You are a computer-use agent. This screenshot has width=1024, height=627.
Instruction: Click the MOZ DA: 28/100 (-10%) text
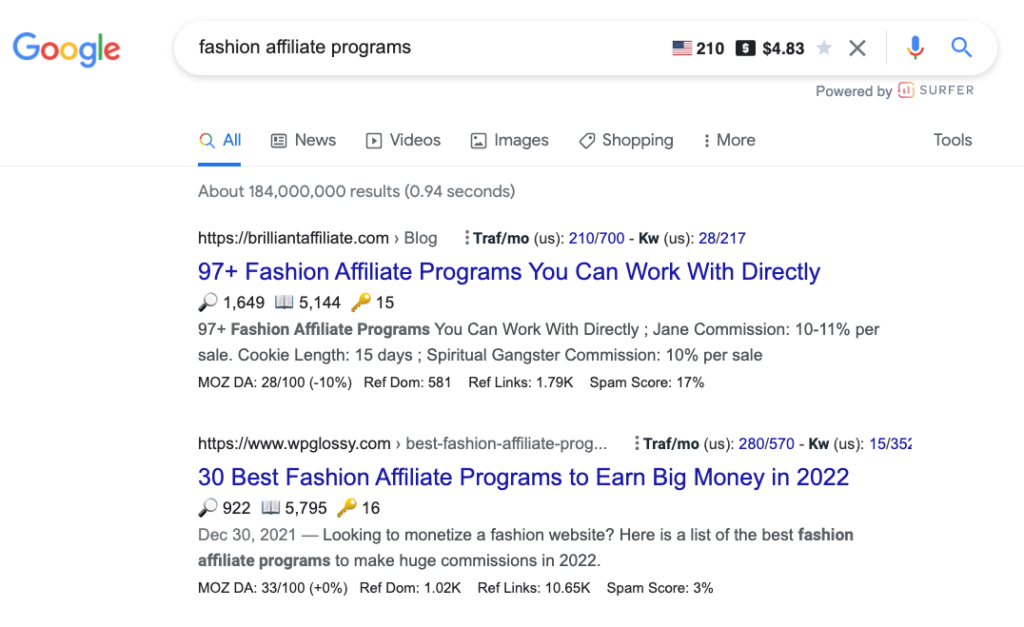coord(275,383)
